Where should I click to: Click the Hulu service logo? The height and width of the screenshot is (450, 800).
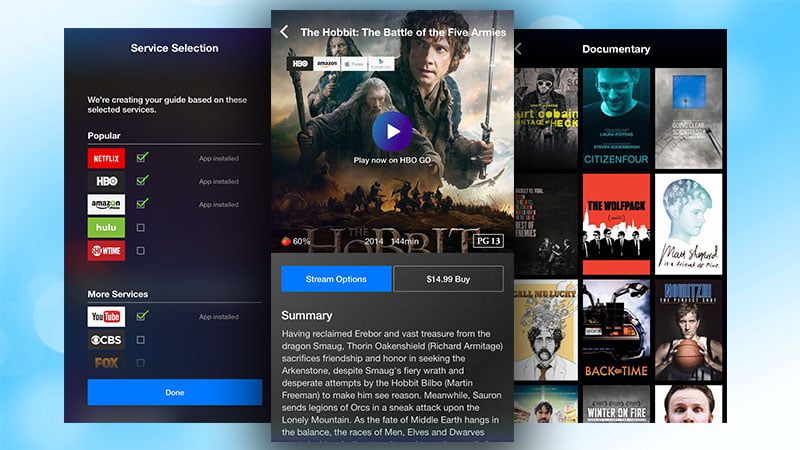coord(106,228)
